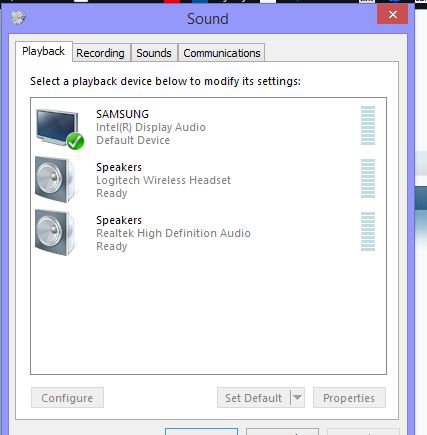Screen dimensions: 427x435
Task: Click the green default-device checkmark badge
Action: pos(75,141)
